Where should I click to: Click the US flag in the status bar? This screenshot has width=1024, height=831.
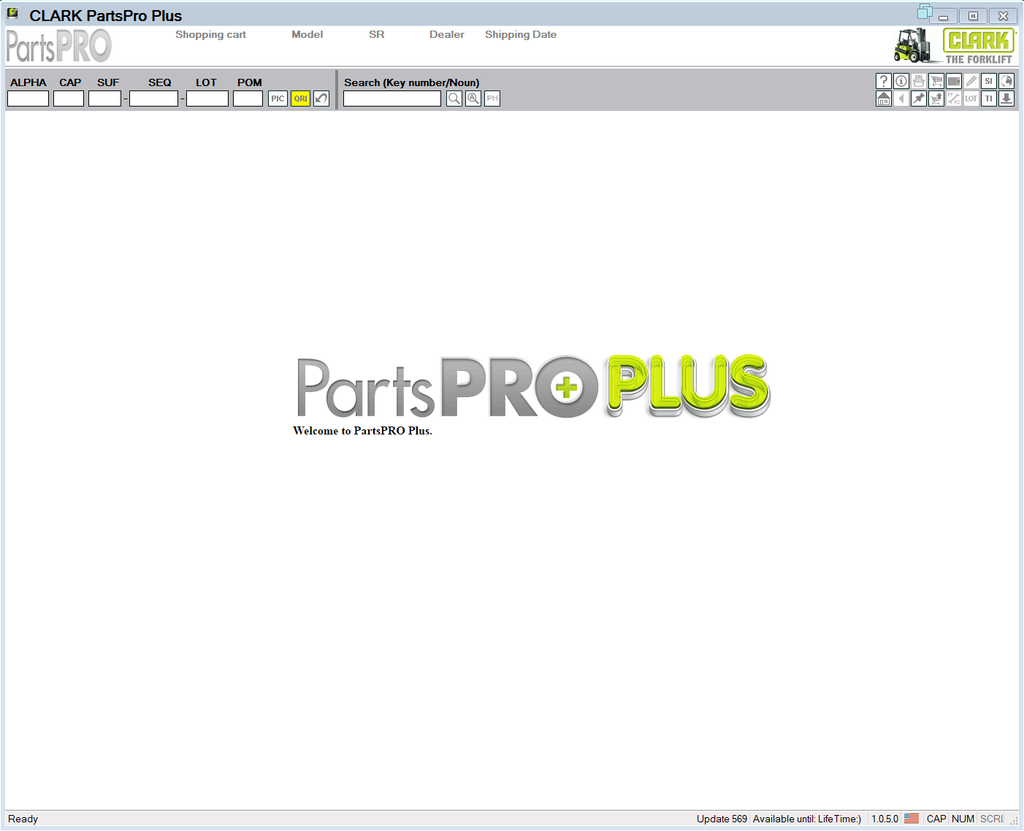pos(911,818)
